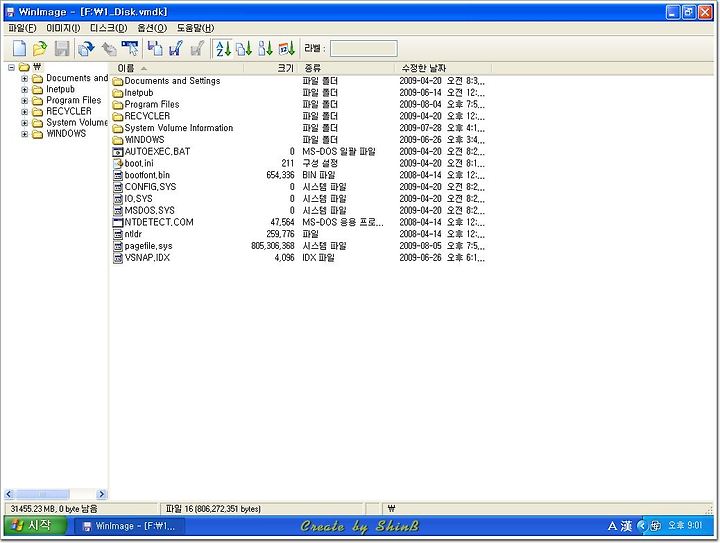Select the ntldr file name
This screenshot has width=720, height=543.
133,234
